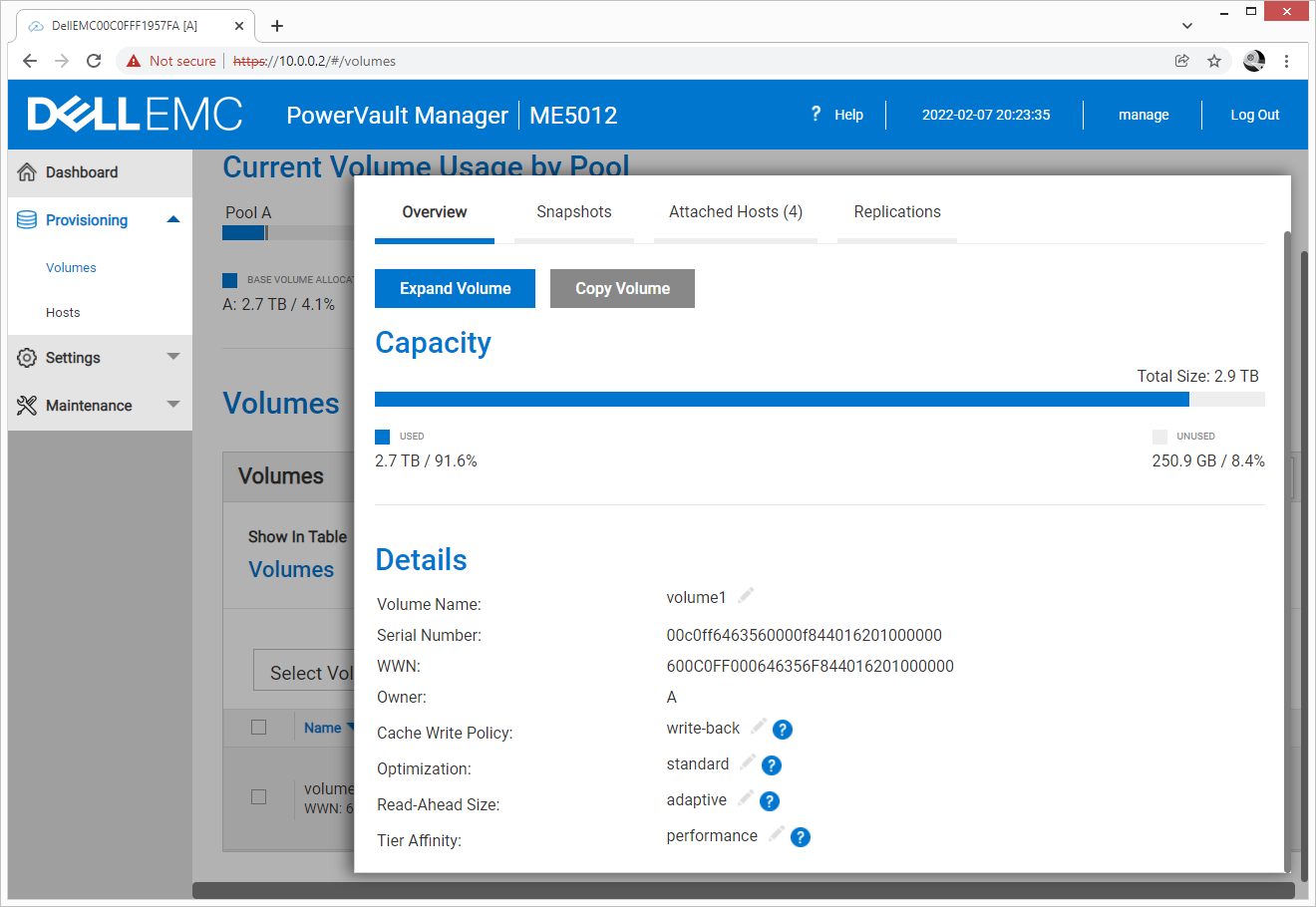Image resolution: width=1316 pixels, height=907 pixels.
Task: Open the Hosts page in sidebar
Action: (63, 313)
